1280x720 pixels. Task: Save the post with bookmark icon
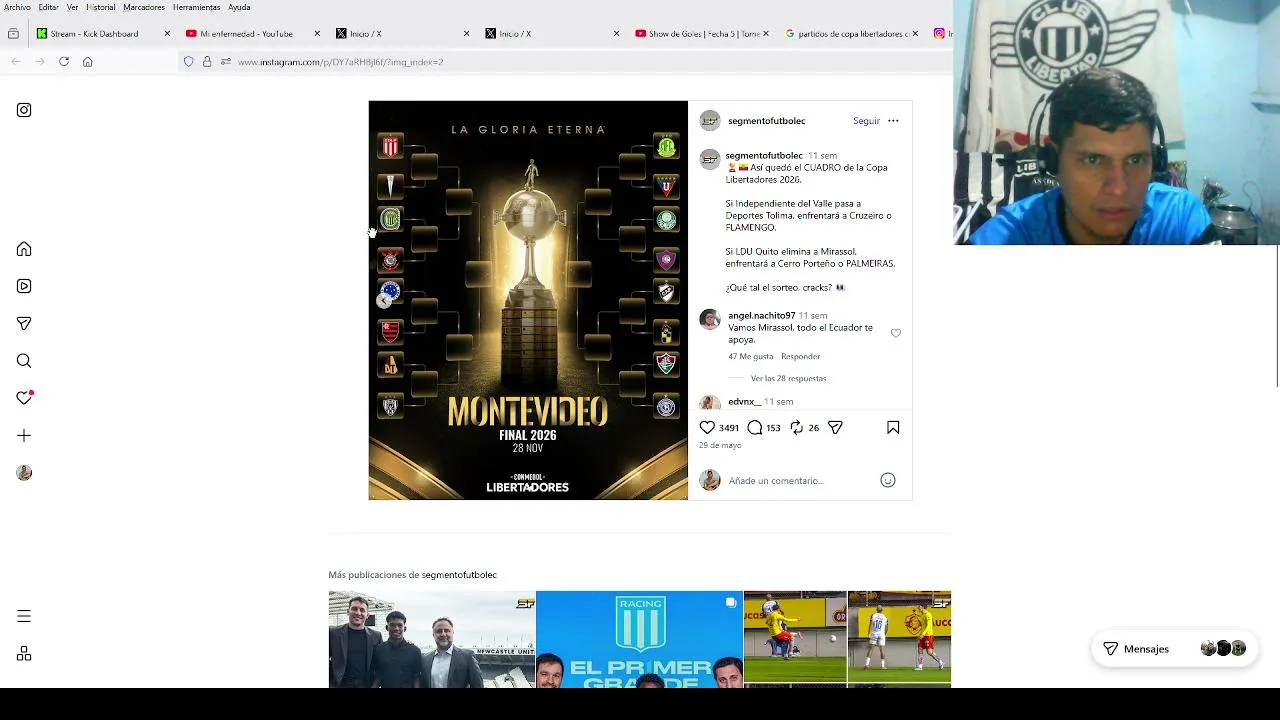point(893,428)
